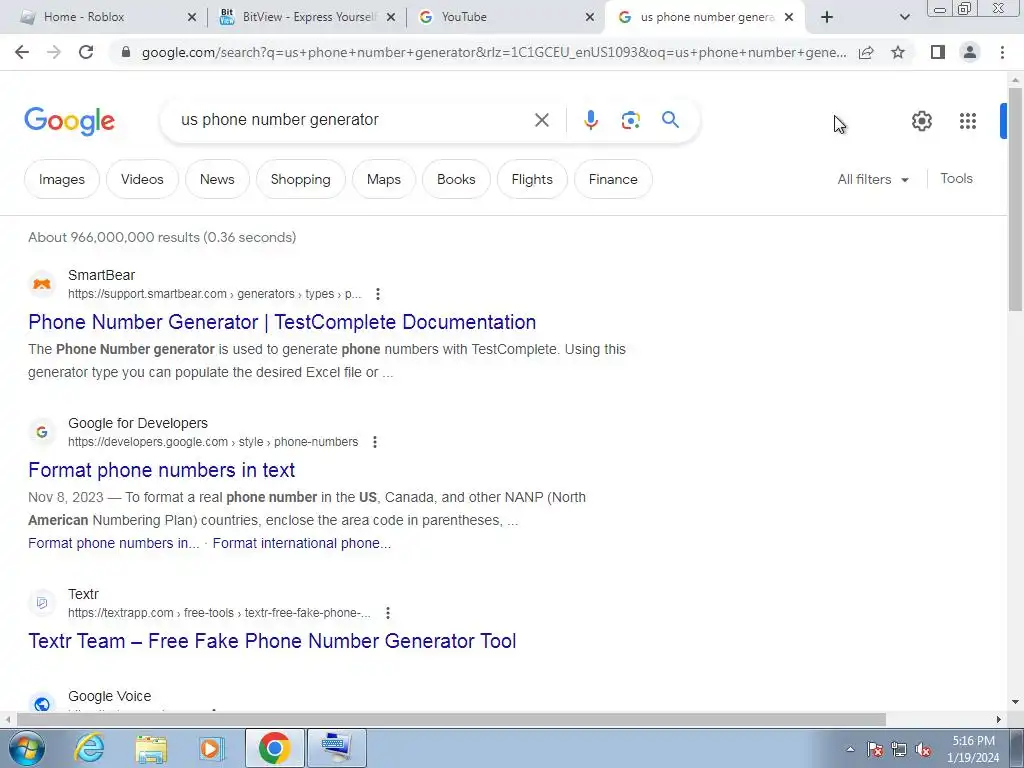Close the Home - Roblox tab
The width and height of the screenshot is (1024, 768).
click(x=192, y=18)
